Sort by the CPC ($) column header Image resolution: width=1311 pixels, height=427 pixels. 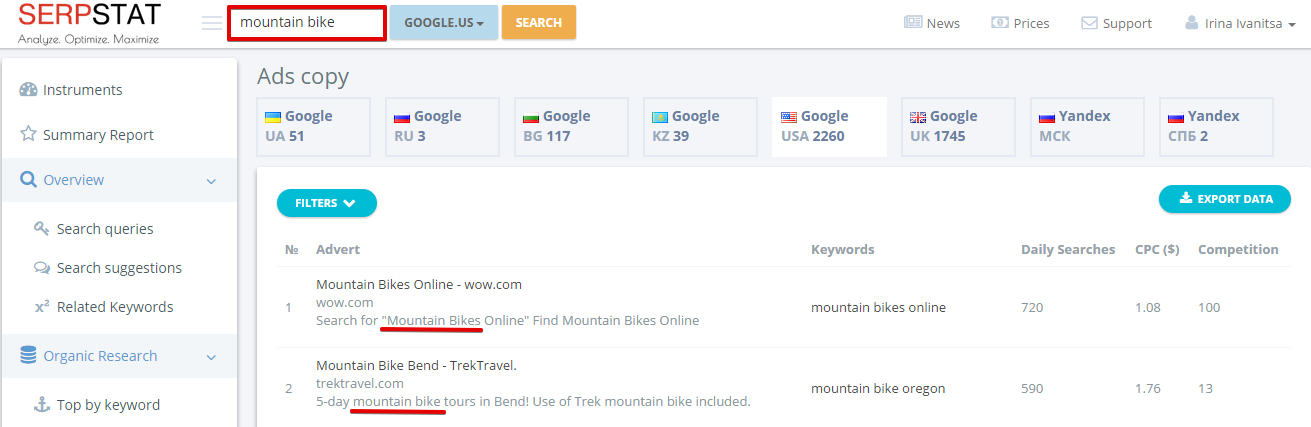pos(1157,249)
